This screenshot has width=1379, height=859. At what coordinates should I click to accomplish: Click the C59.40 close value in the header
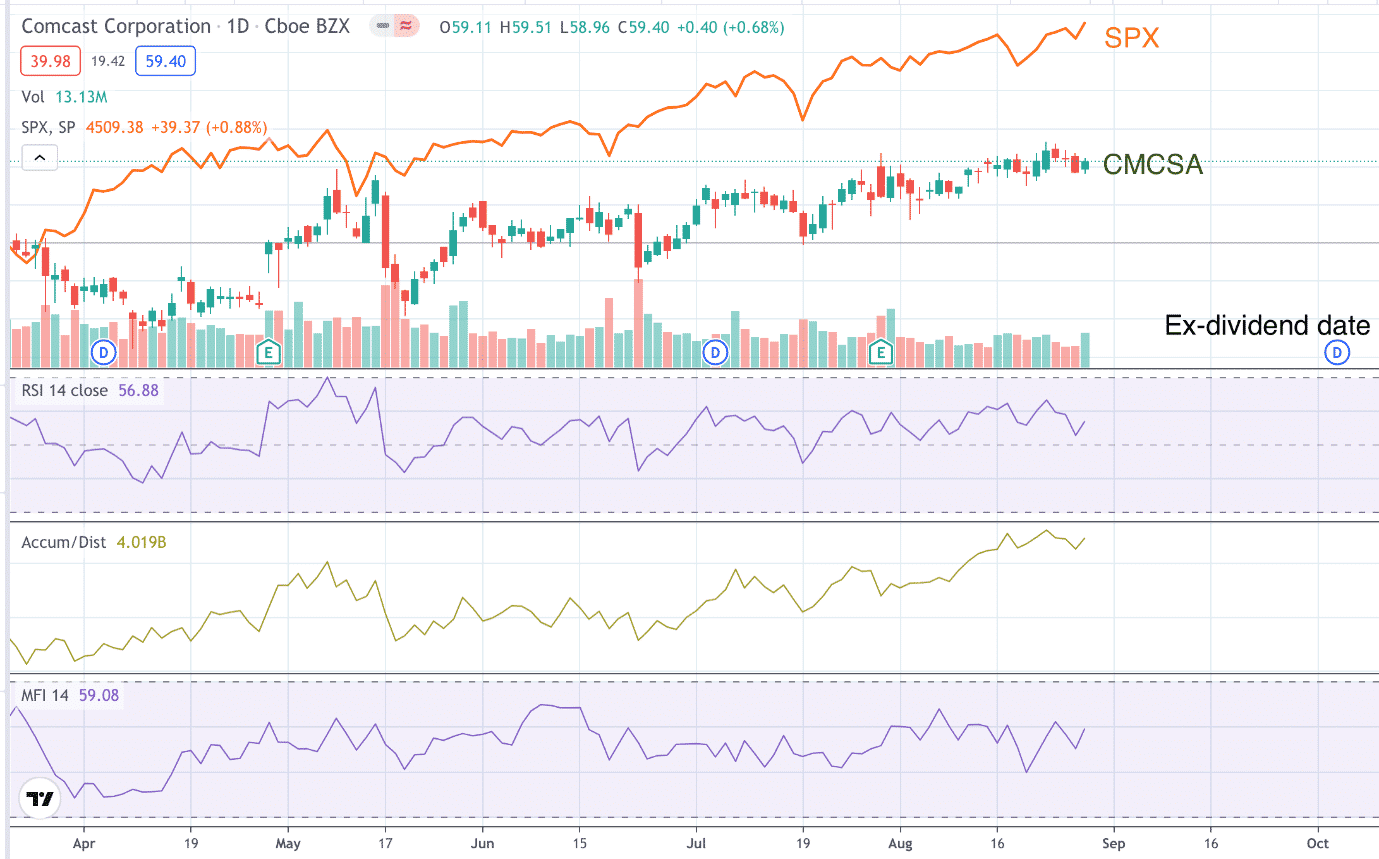point(644,27)
